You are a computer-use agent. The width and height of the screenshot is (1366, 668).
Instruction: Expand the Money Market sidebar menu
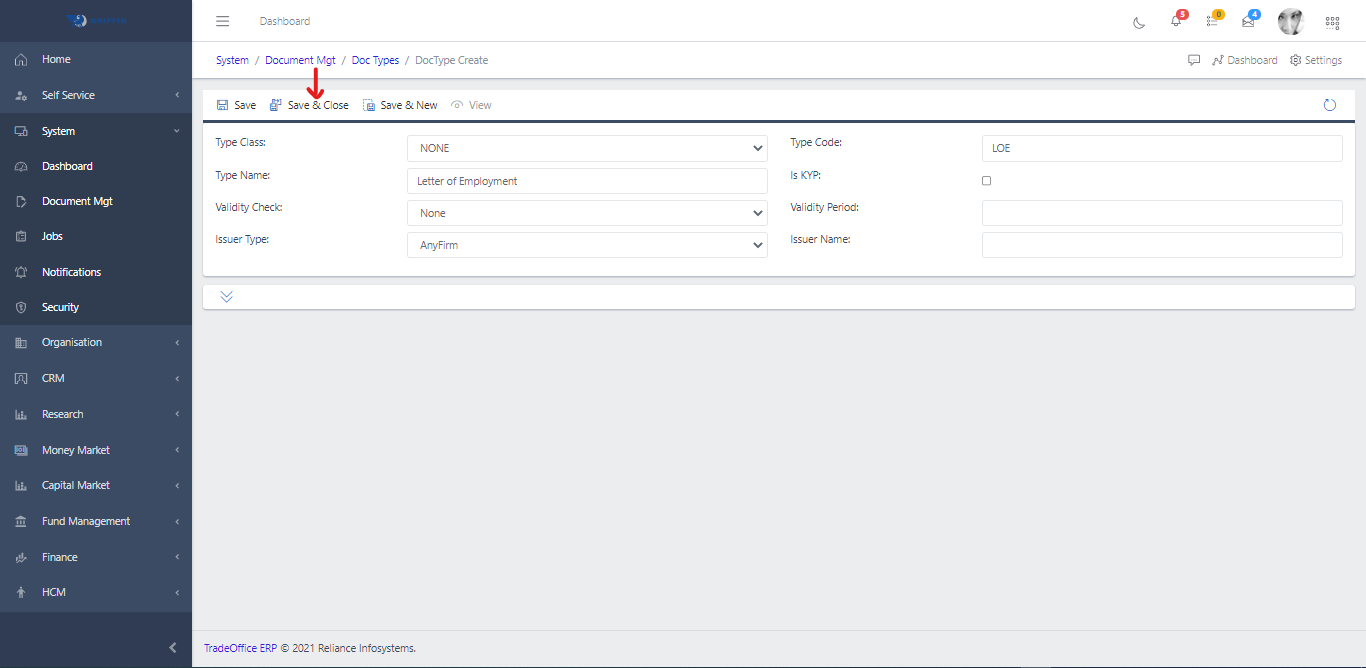click(x=76, y=450)
